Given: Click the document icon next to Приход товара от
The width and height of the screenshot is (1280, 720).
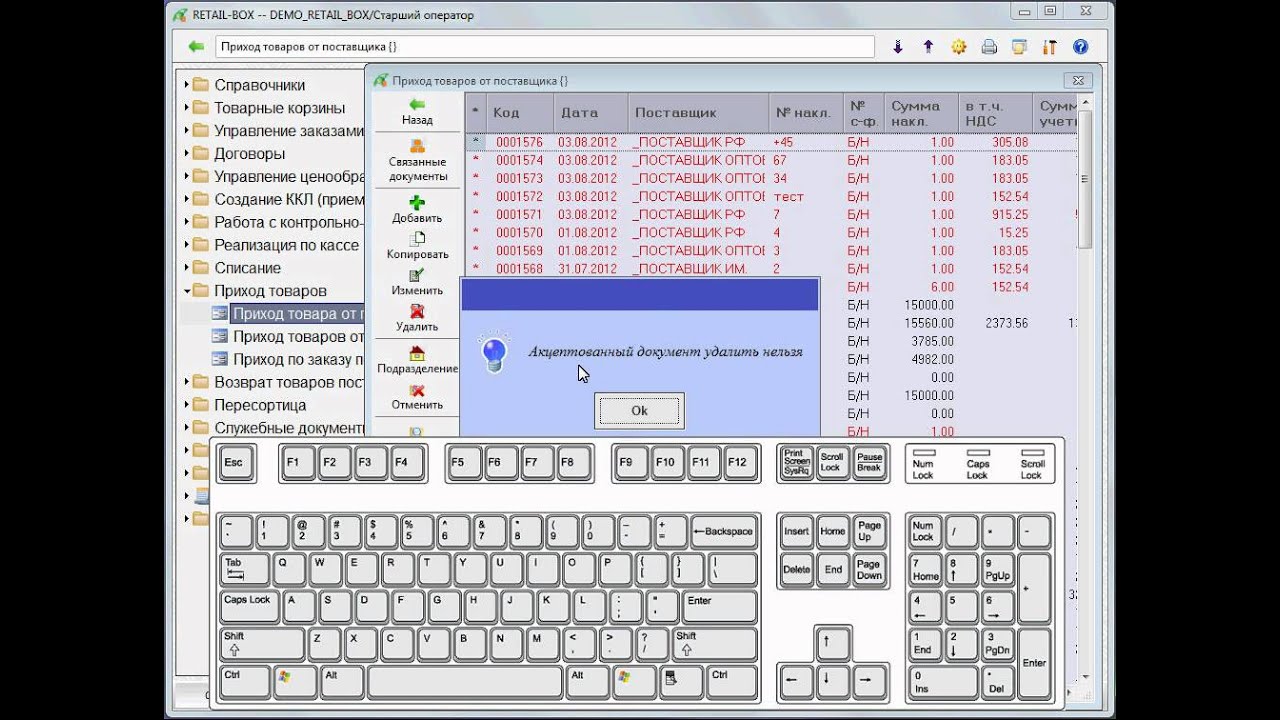Looking at the screenshot, I should [x=219, y=314].
